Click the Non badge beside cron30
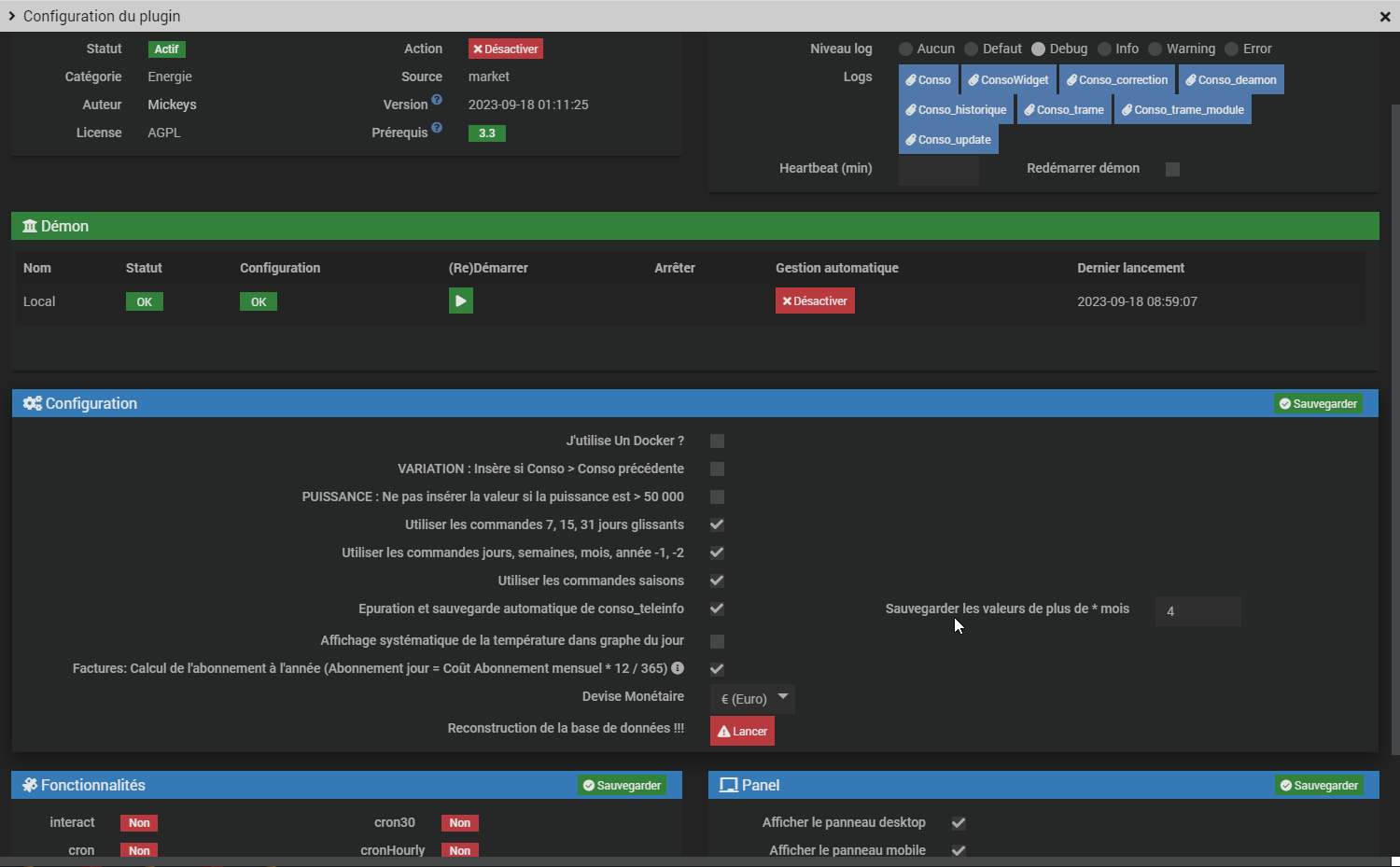Viewport: 1400px width, 867px height. [x=460, y=823]
